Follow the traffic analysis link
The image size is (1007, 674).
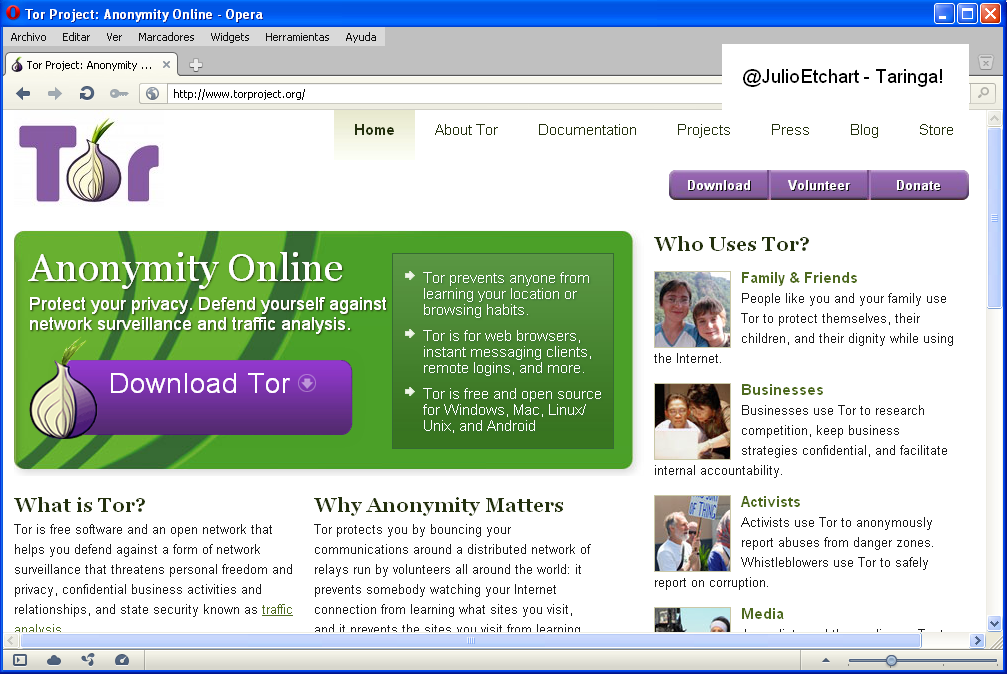(277, 610)
